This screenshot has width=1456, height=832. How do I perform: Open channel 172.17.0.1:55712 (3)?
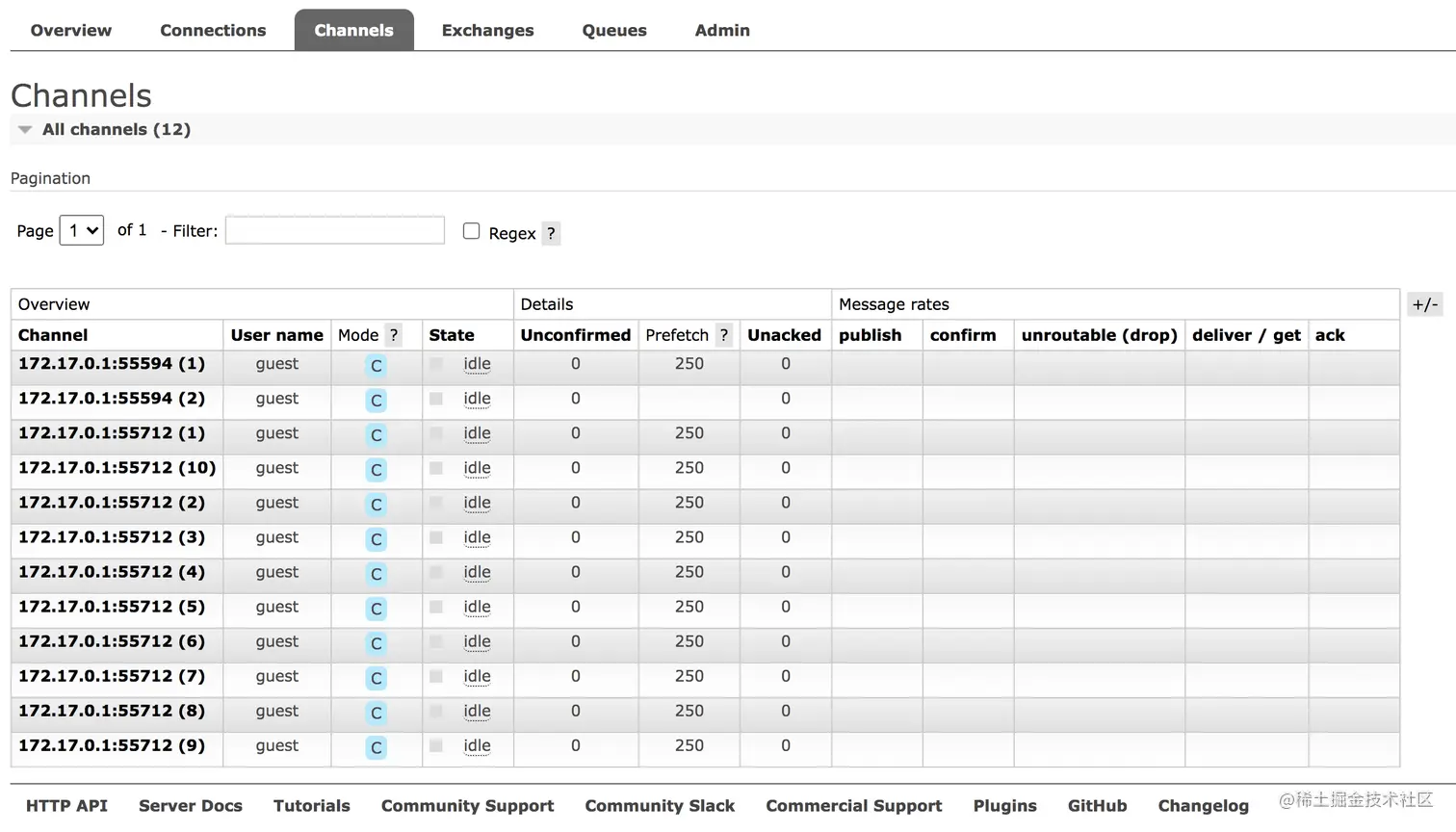(112, 537)
